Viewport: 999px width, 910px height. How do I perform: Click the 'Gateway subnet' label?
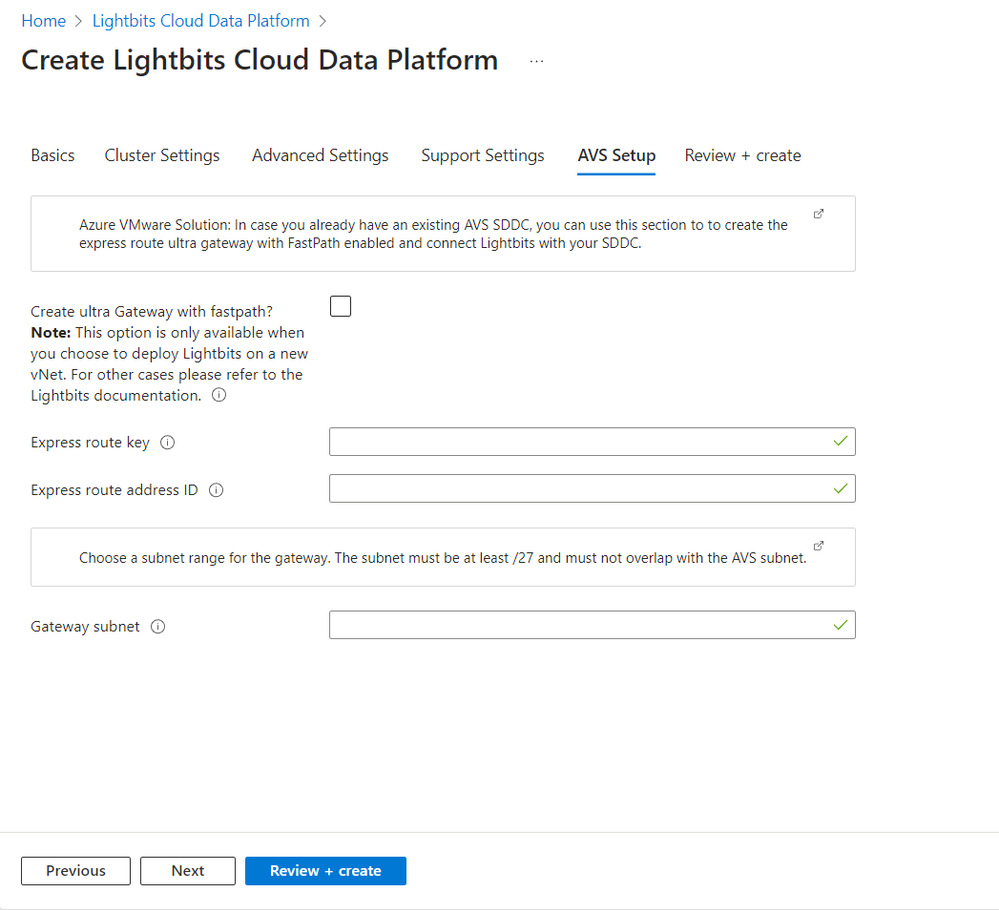click(85, 626)
